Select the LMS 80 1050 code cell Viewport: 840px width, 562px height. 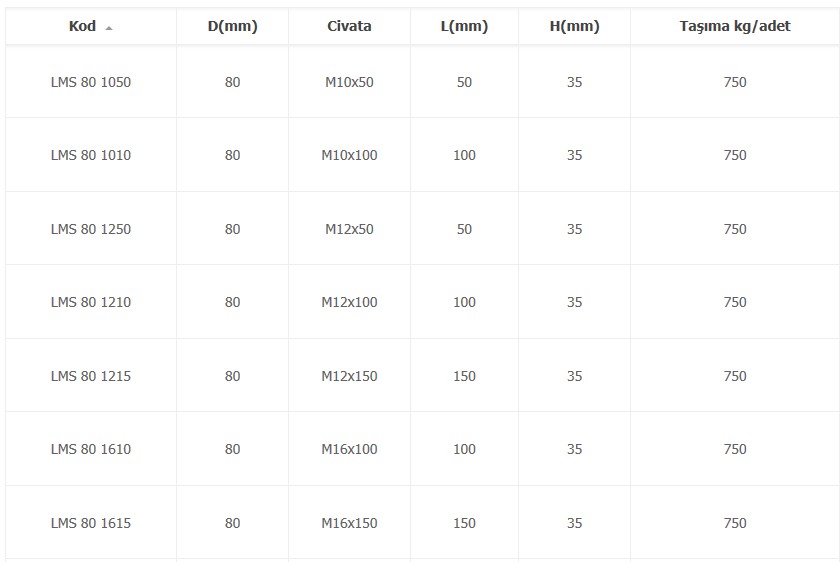tap(91, 82)
